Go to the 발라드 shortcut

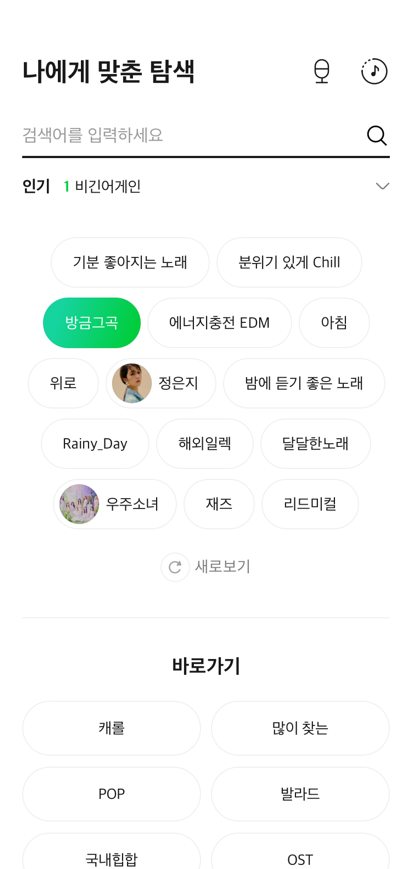301,794
